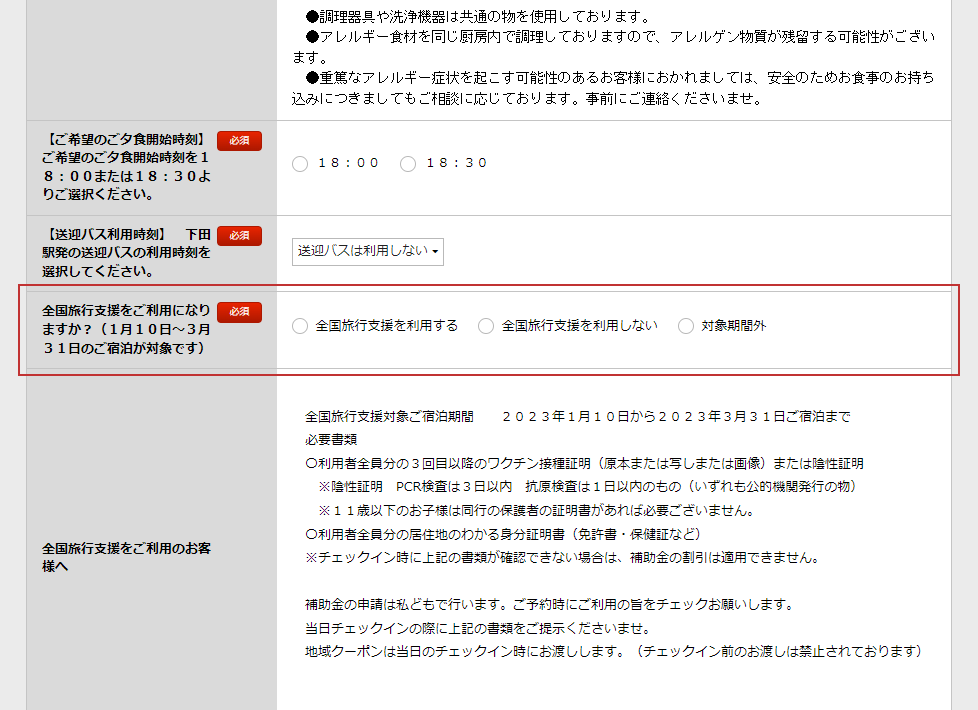
Task: Click 必須 badge beside 送迎バス利用時刻 label
Action: [240, 235]
